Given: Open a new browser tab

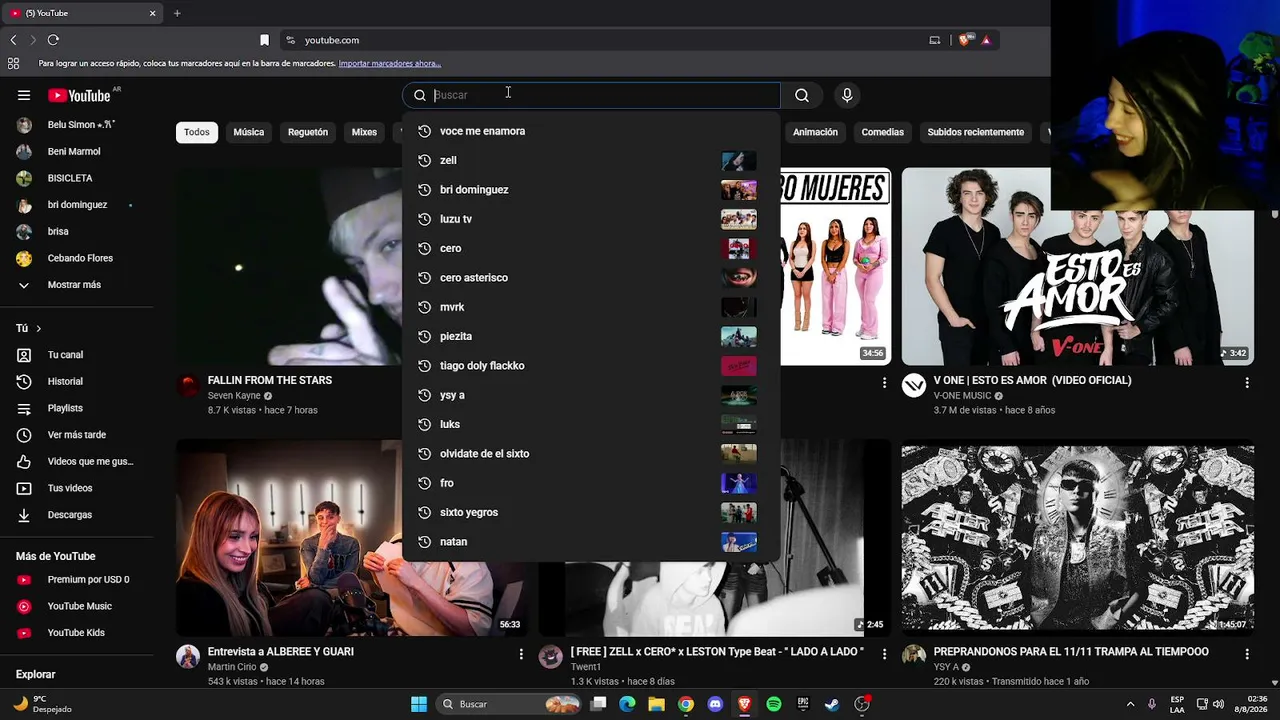Looking at the screenshot, I should pyautogui.click(x=177, y=13).
